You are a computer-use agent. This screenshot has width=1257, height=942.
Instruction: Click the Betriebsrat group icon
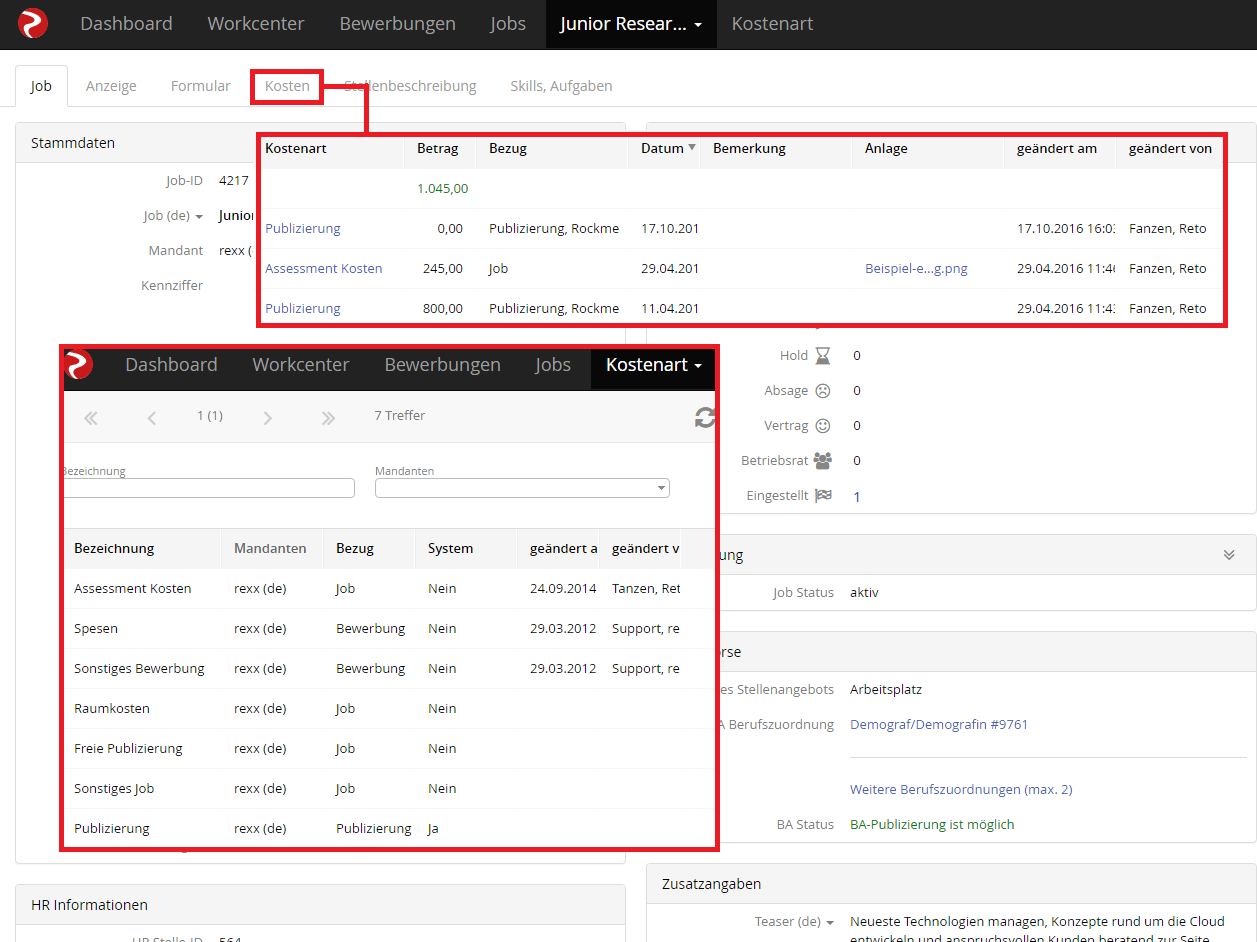point(823,460)
